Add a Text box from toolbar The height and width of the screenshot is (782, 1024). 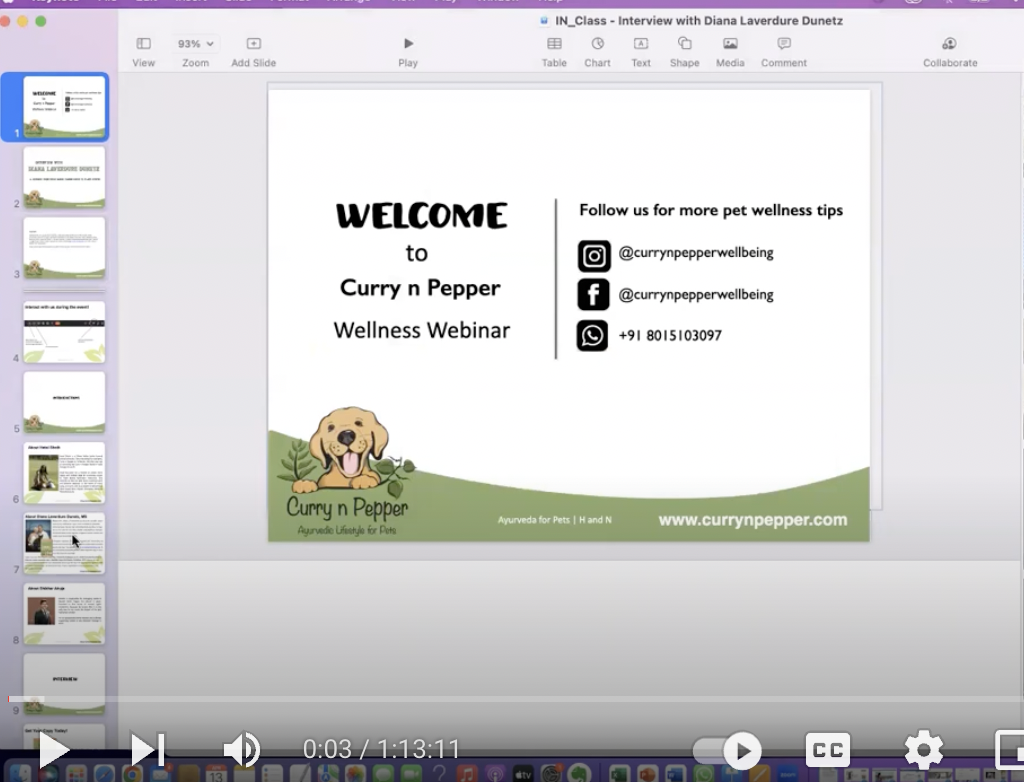[641, 44]
